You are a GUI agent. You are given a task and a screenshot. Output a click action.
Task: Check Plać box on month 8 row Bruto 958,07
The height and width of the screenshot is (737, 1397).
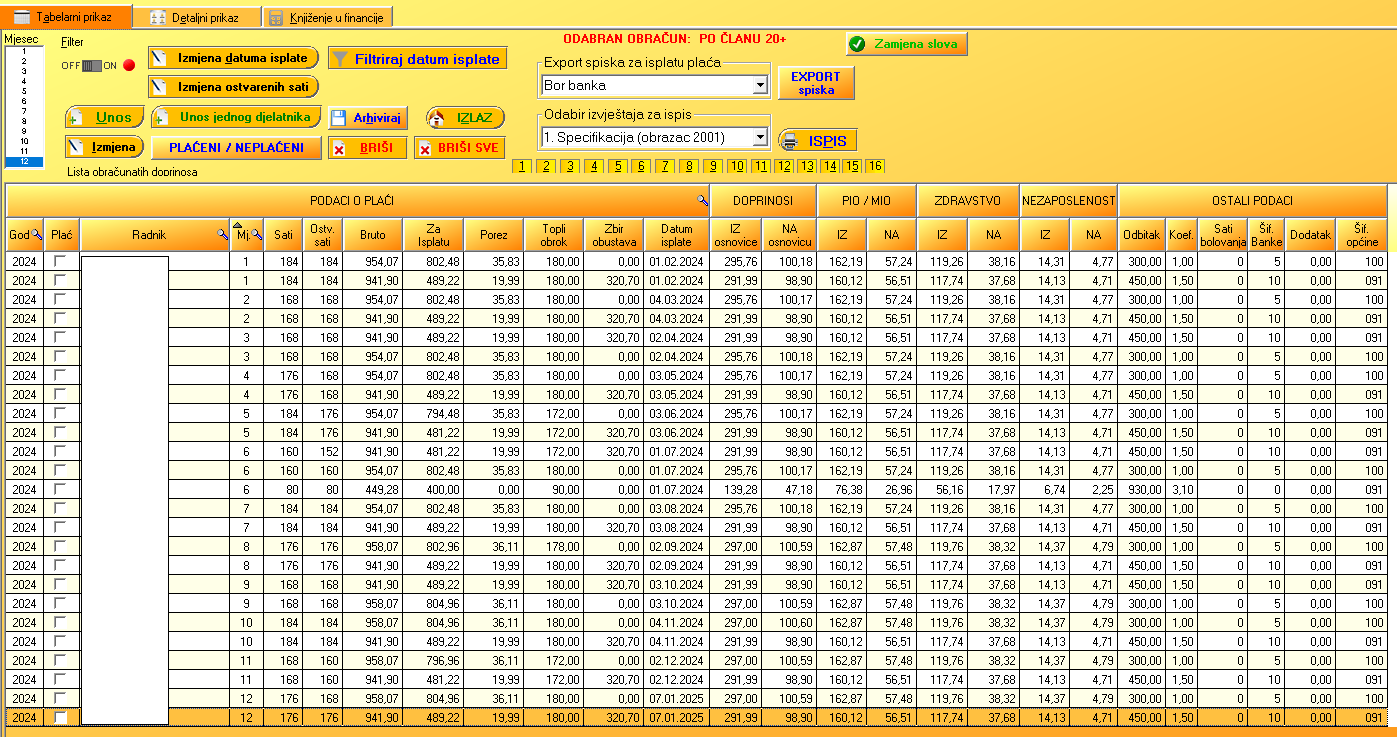coord(60,546)
